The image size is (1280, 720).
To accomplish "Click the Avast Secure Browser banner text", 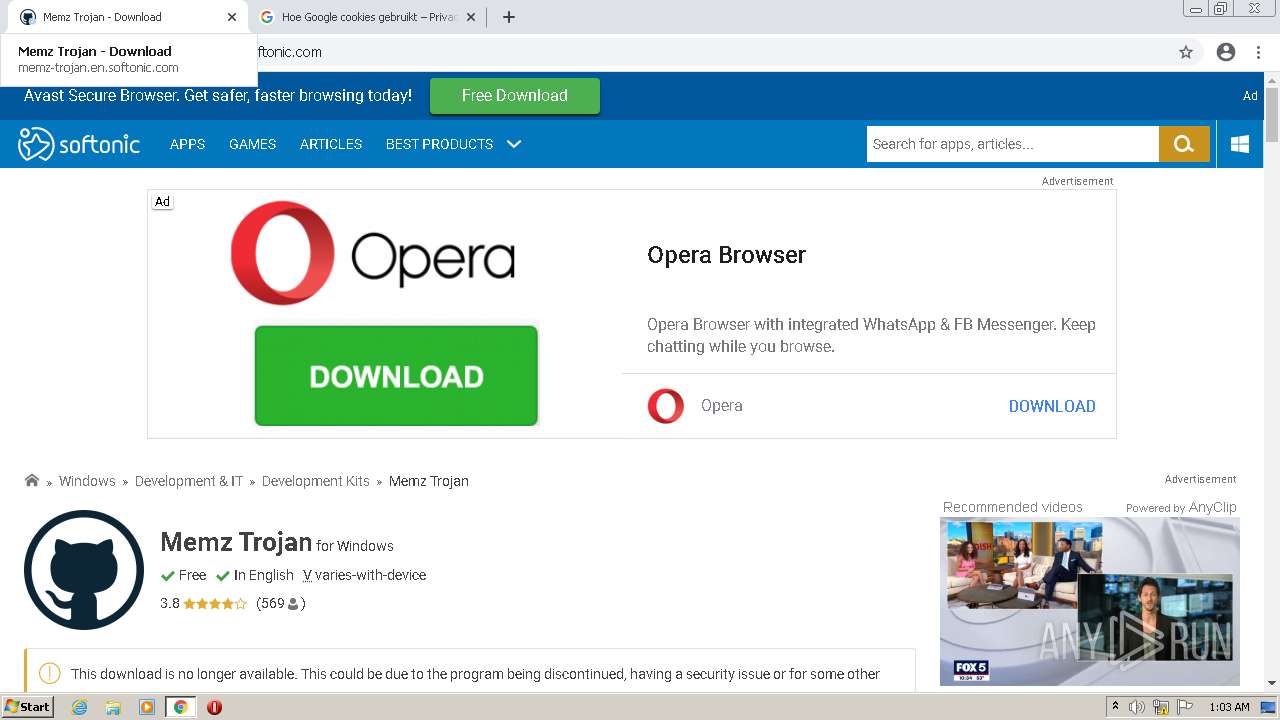I will click(218, 96).
